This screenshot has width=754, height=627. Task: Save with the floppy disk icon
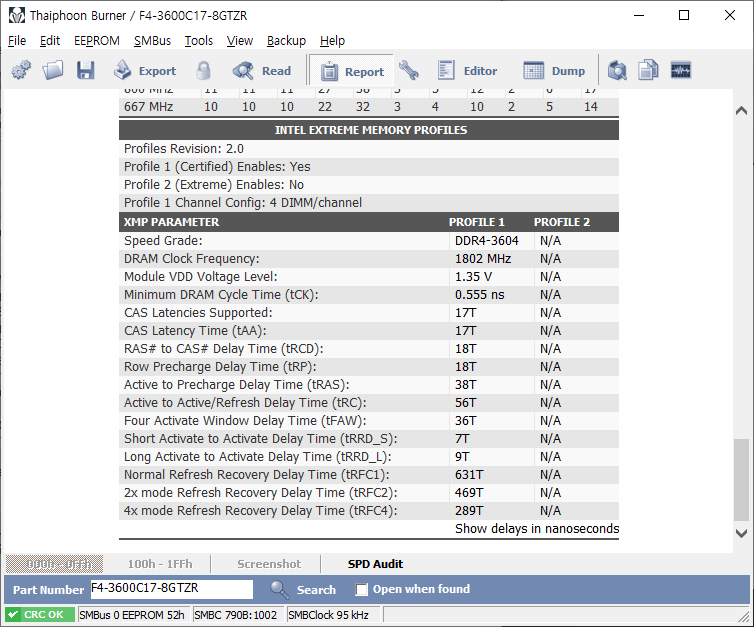point(86,71)
